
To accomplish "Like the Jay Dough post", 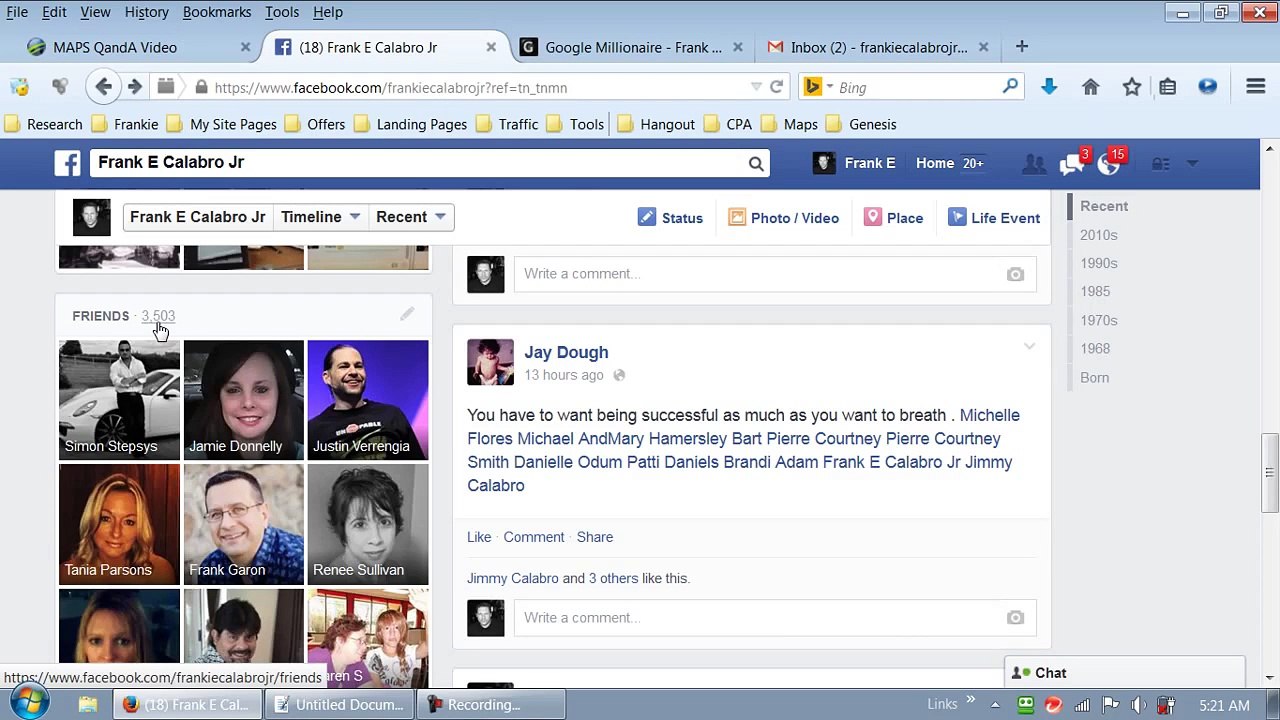I will pyautogui.click(x=479, y=537).
